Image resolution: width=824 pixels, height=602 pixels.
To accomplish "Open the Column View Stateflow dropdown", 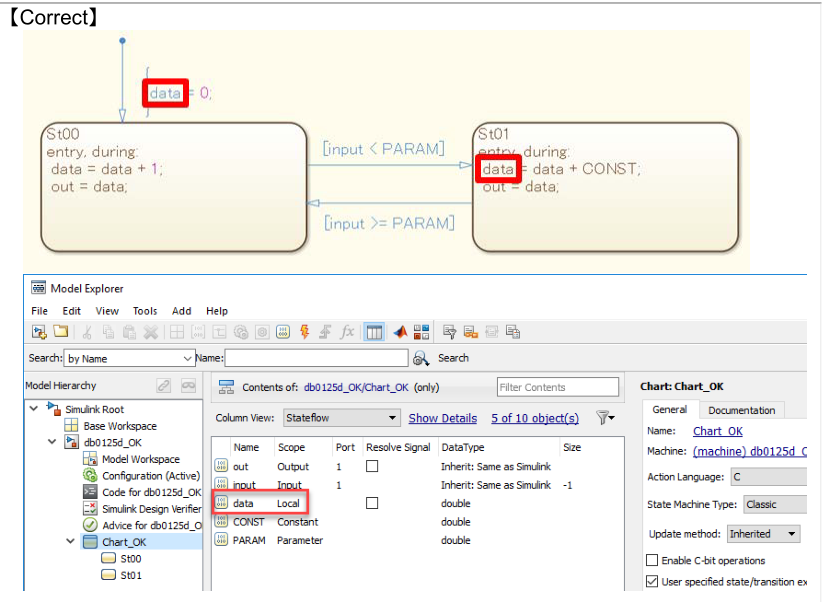I will point(342,418).
